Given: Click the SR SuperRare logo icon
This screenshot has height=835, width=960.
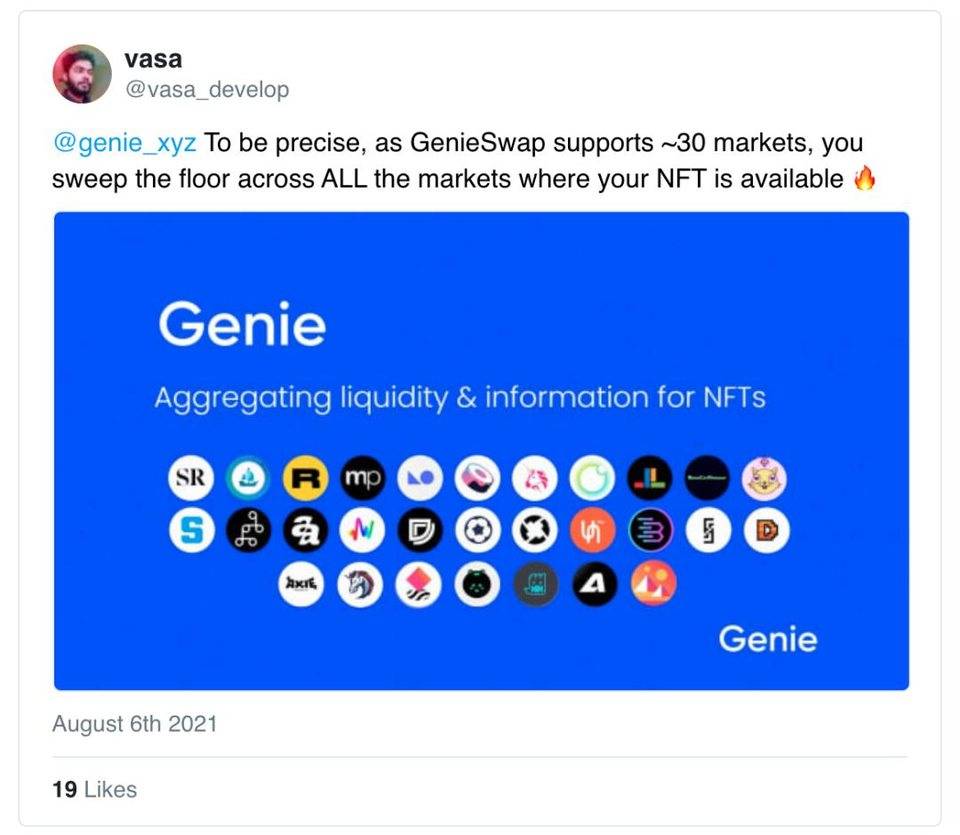Looking at the screenshot, I should coord(191,477).
